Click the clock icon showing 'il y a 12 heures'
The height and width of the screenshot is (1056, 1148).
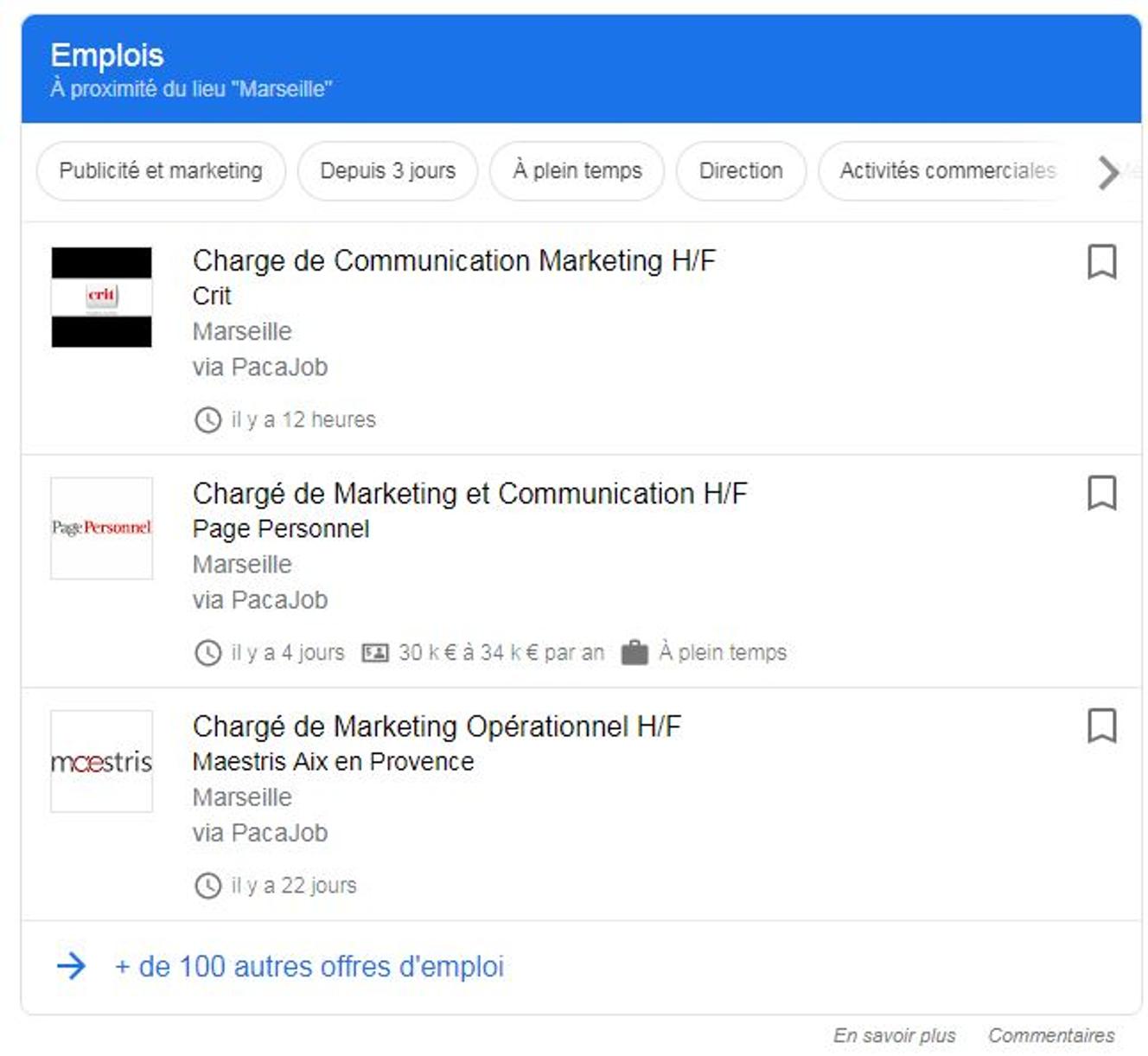pos(208,420)
